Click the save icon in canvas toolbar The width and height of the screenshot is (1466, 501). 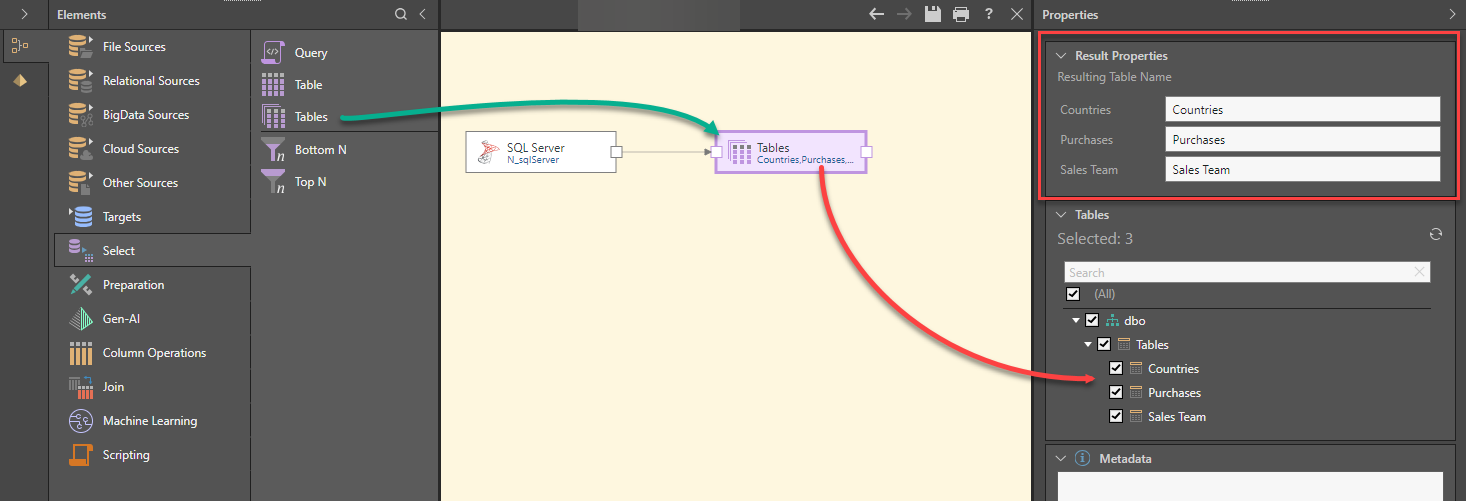[933, 14]
